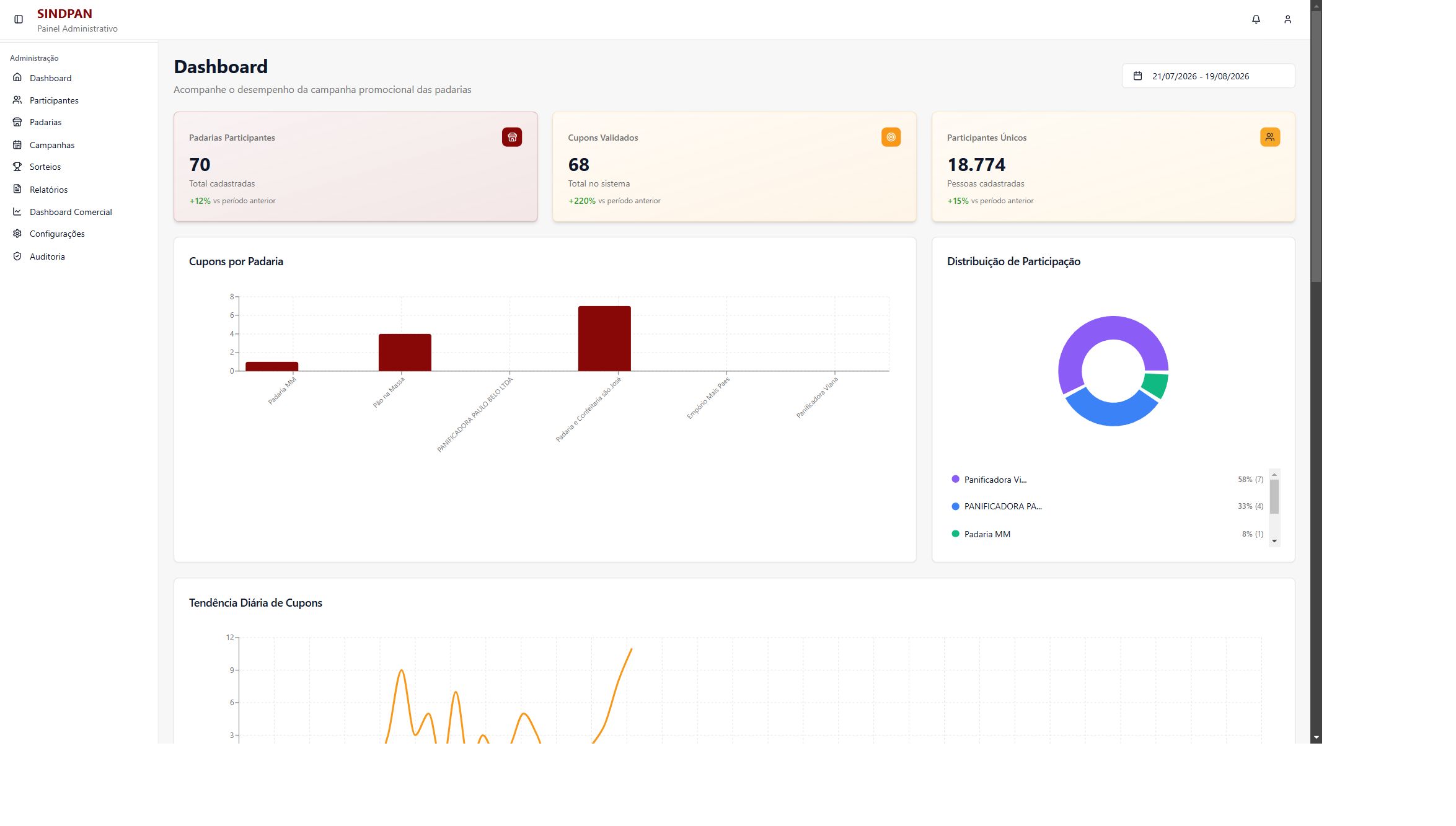This screenshot has height=826, width=1456.
Task: Click the SINDPAN logo title
Action: [64, 13]
